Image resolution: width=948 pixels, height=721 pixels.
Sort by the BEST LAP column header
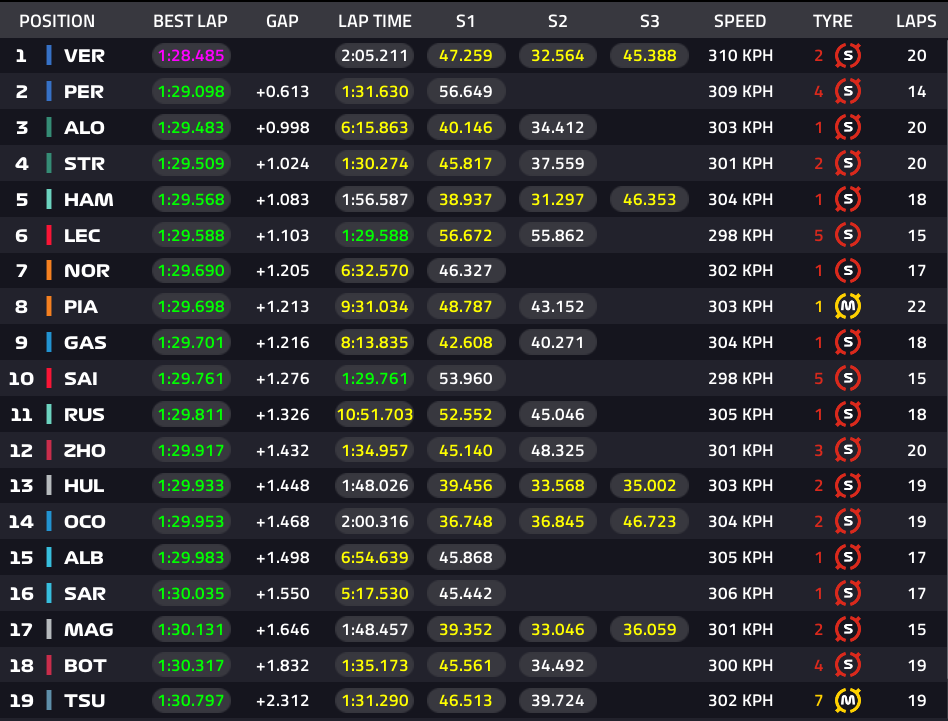[x=191, y=21]
